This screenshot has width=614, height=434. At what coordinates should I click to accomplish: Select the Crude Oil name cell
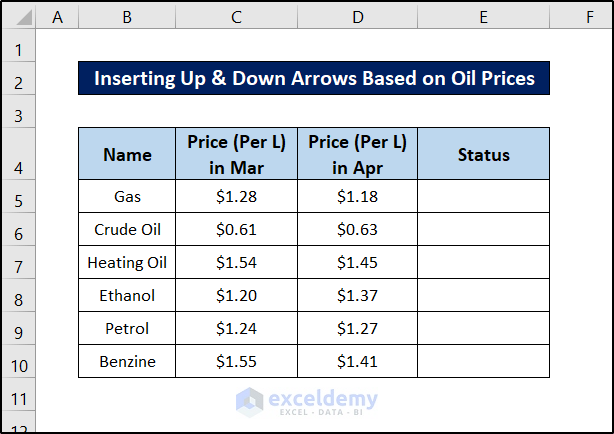coord(127,229)
